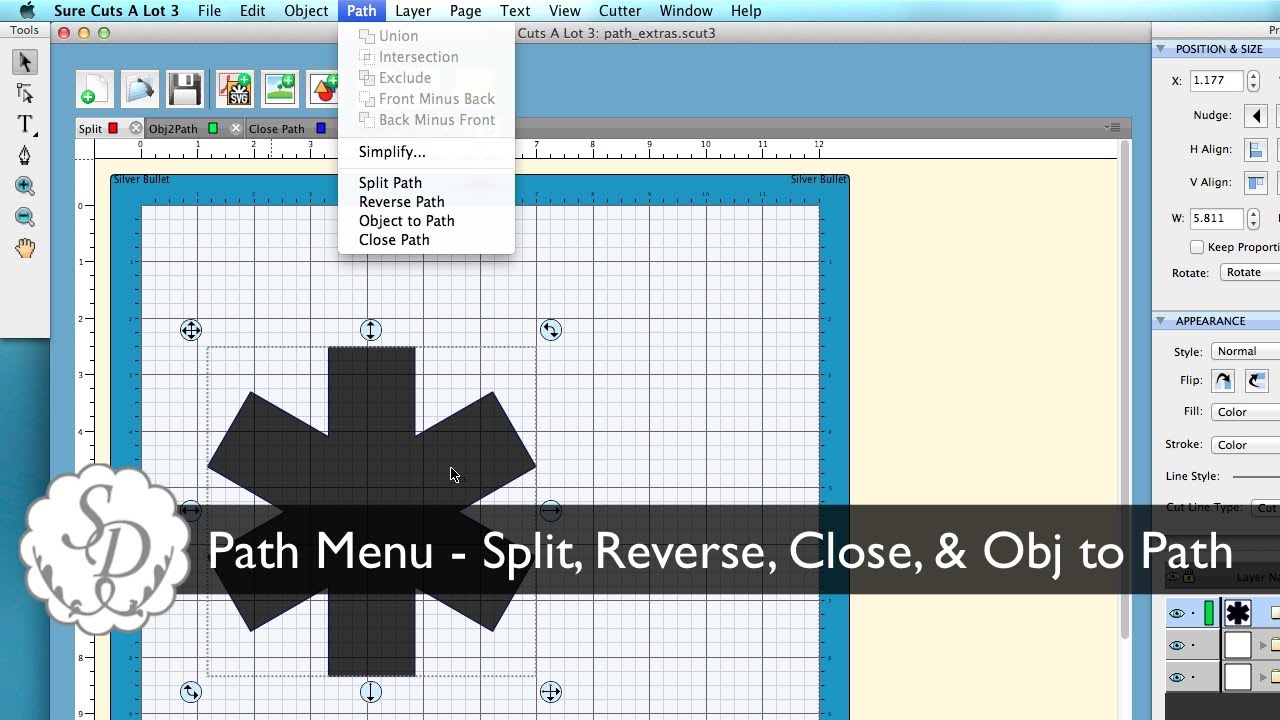Open the Fill type dropdown

[x=1245, y=412]
